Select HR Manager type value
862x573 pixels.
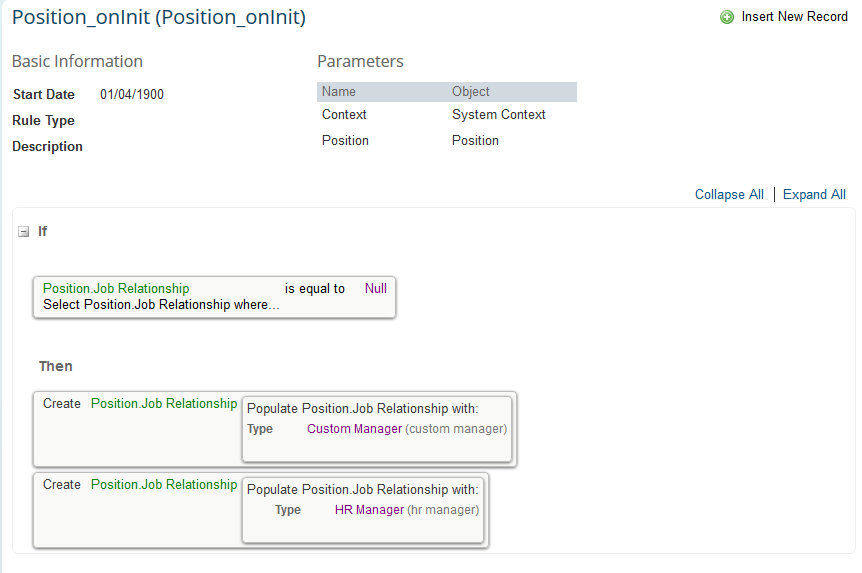369,510
